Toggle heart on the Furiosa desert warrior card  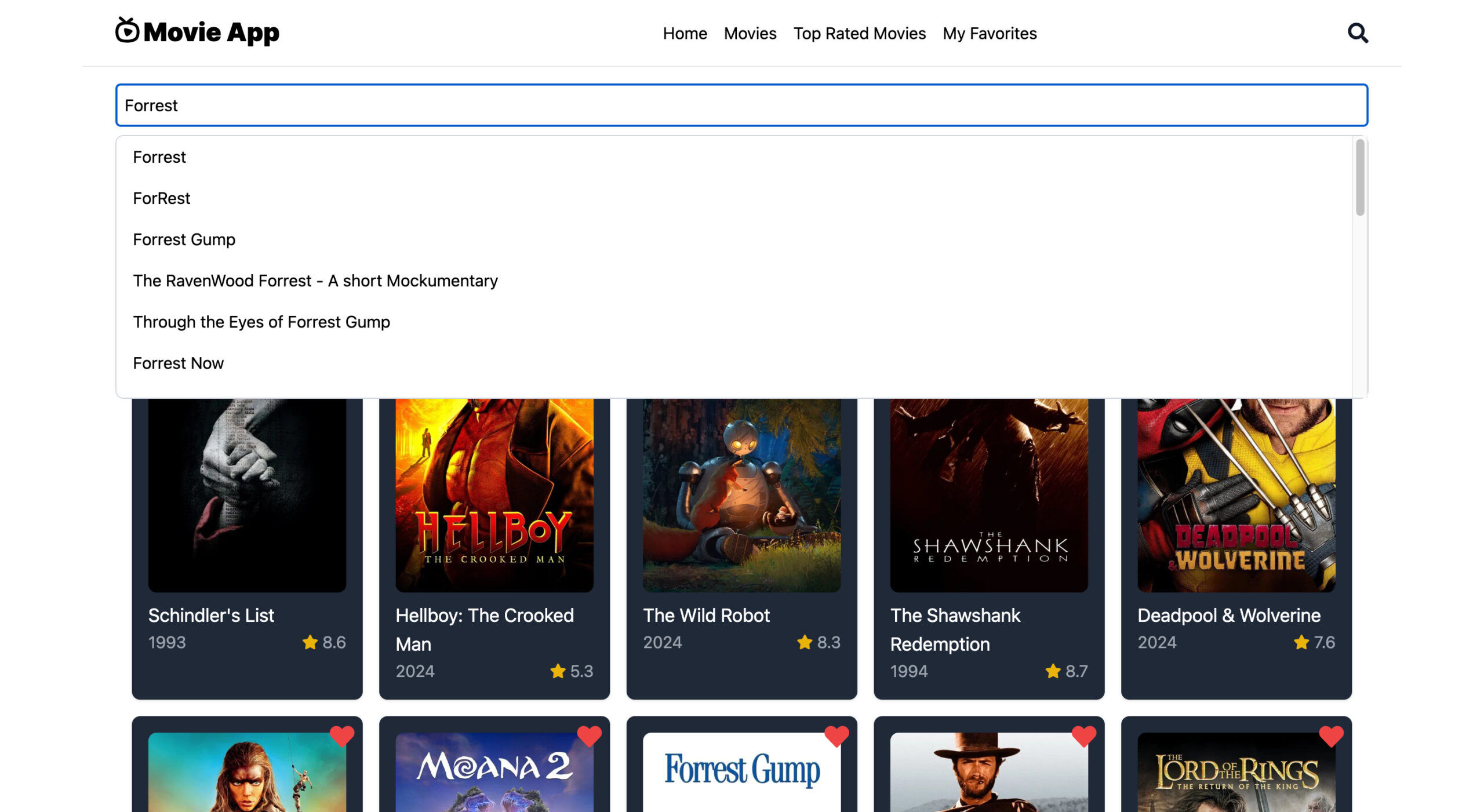coord(342,736)
